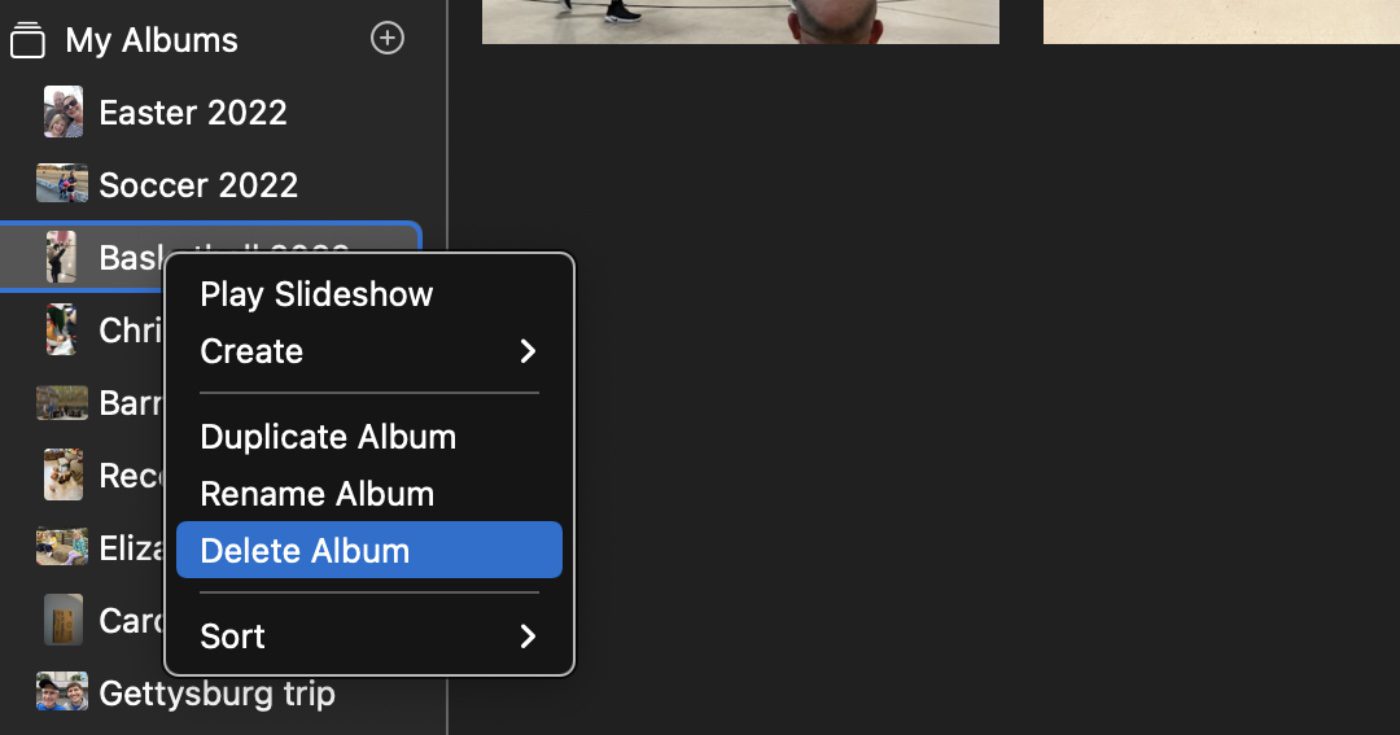Screen dimensions: 1400x735
Task: Open the Gettysburg trip album label
Action: pyautogui.click(x=217, y=693)
